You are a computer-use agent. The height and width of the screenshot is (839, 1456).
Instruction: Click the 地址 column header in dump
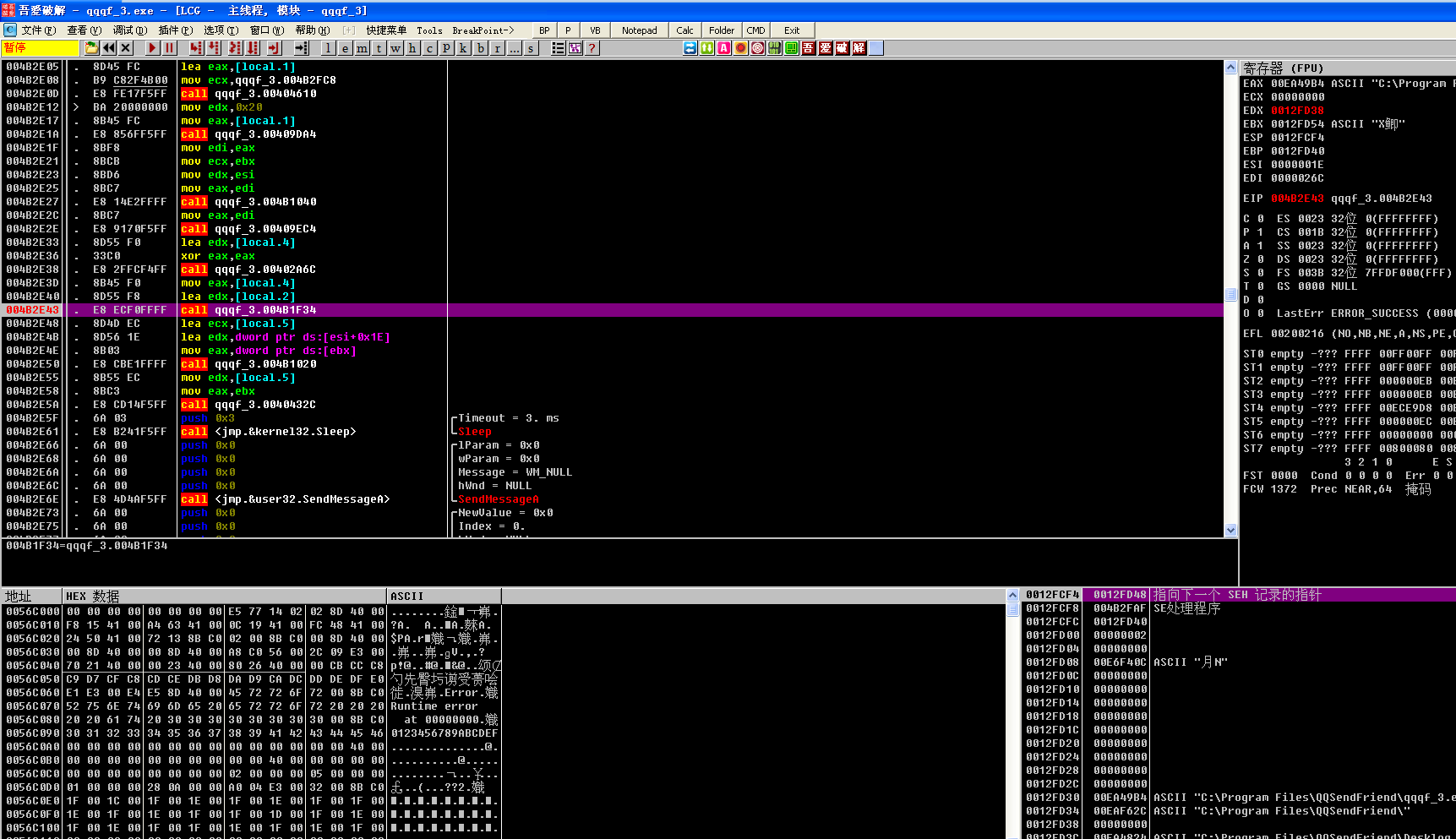tap(32, 596)
